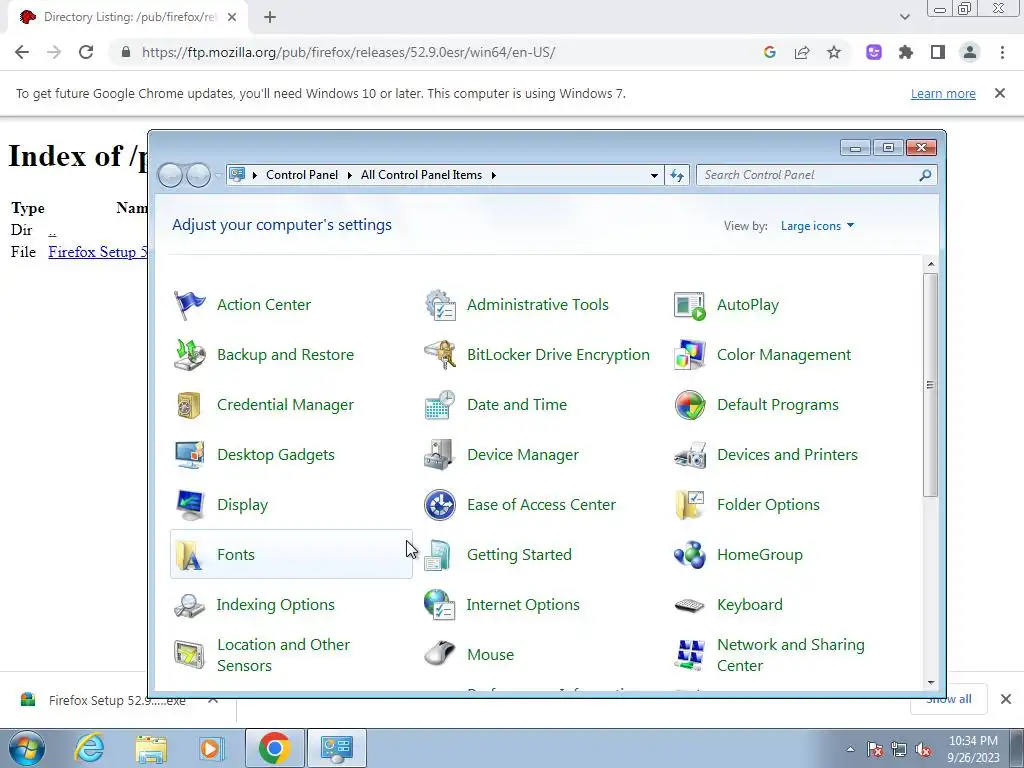Open Chrome profile avatar icon
The image size is (1024, 768).
pos(970,52)
